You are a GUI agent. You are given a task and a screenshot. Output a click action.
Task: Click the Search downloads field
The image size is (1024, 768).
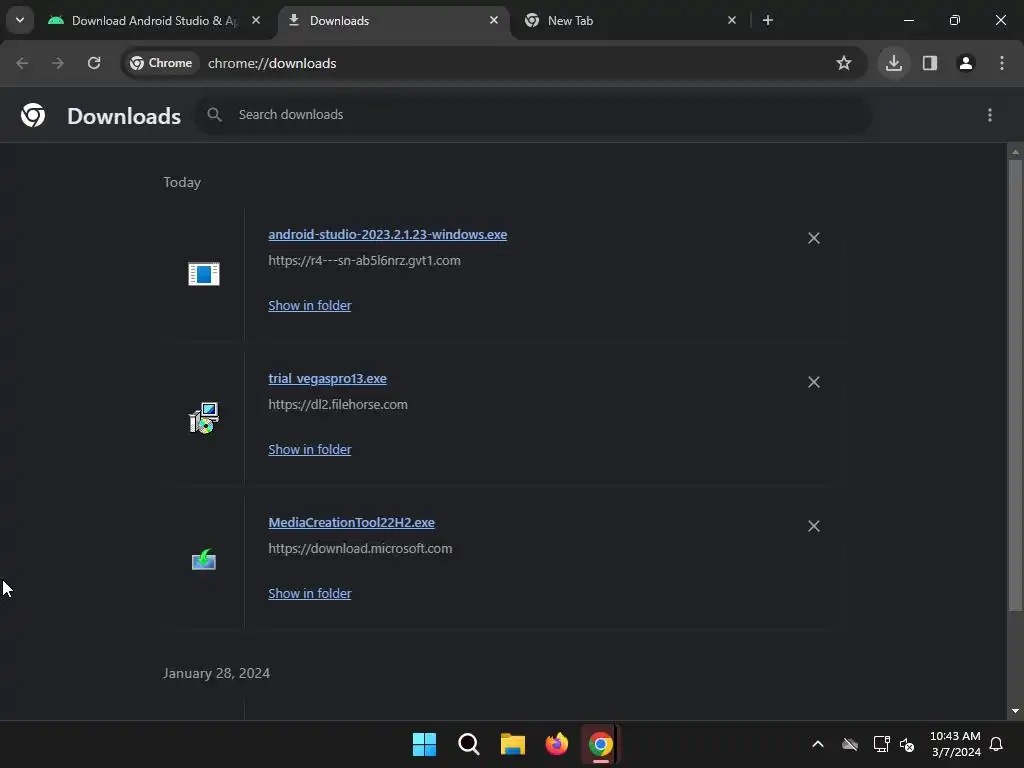click(x=534, y=115)
